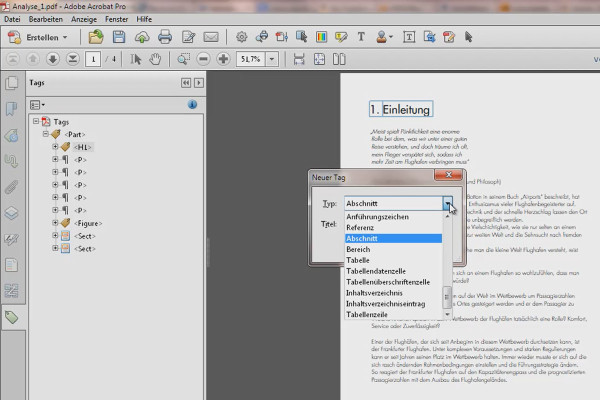Jump to last page button
Screen dimensions: 600x400
72,59
